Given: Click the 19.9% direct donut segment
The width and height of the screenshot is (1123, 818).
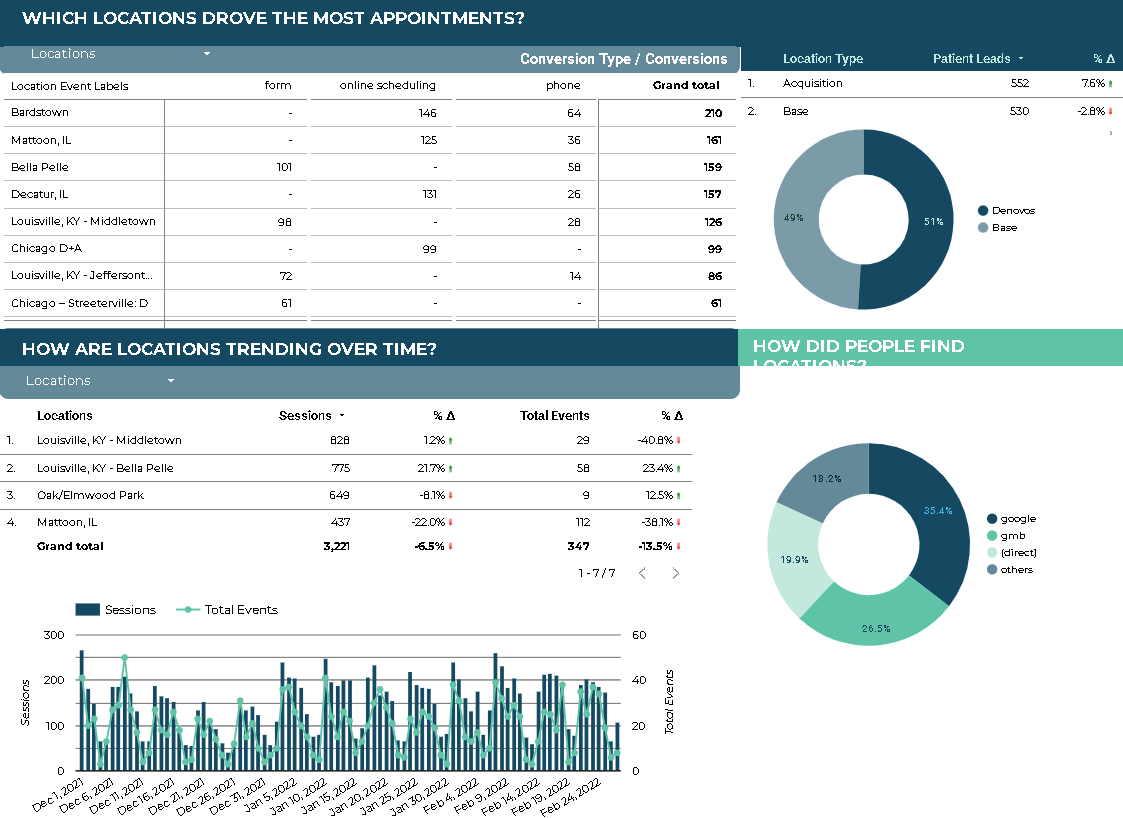Looking at the screenshot, I should coord(795,559).
